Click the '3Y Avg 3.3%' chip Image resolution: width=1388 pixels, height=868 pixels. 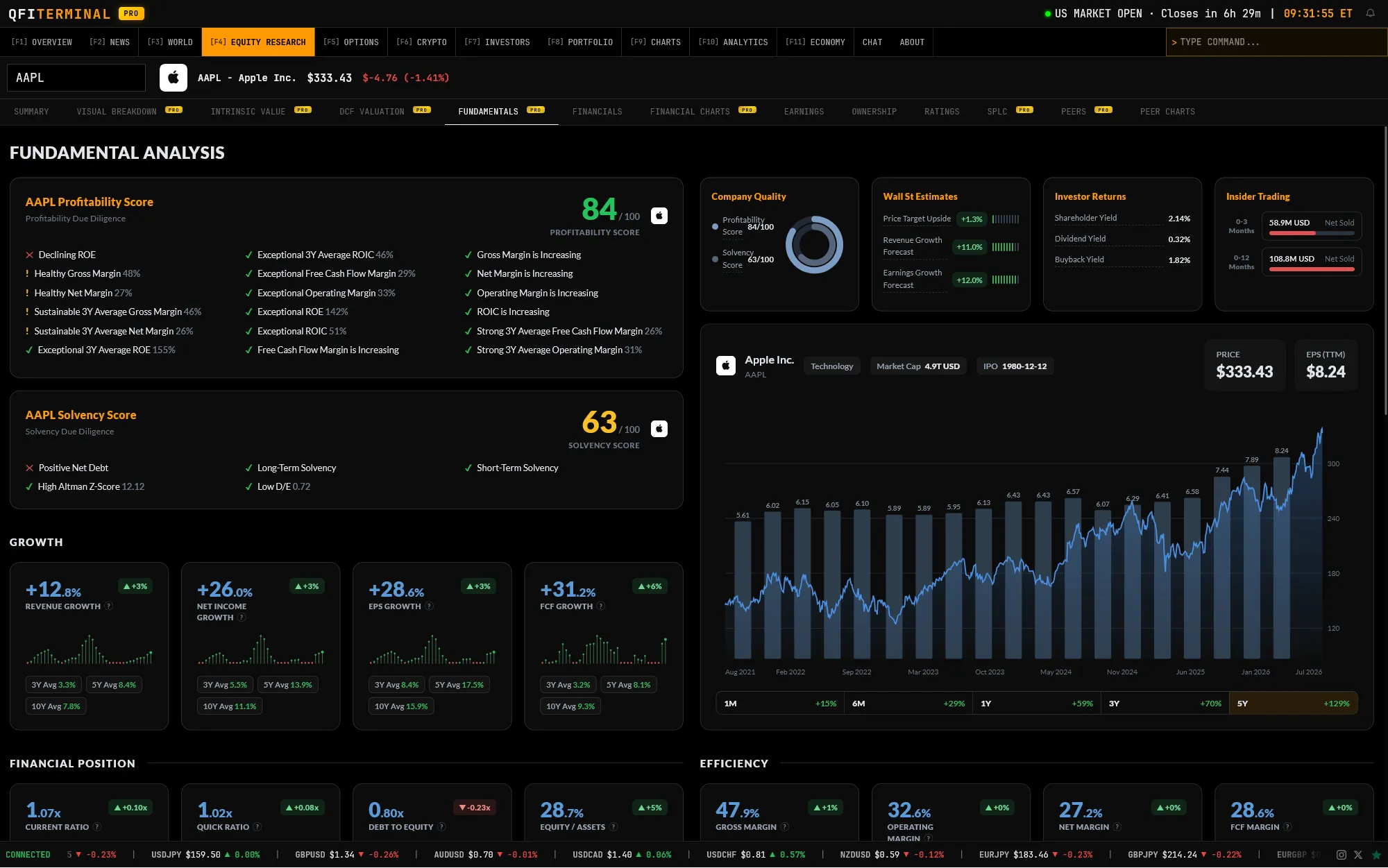pos(53,685)
